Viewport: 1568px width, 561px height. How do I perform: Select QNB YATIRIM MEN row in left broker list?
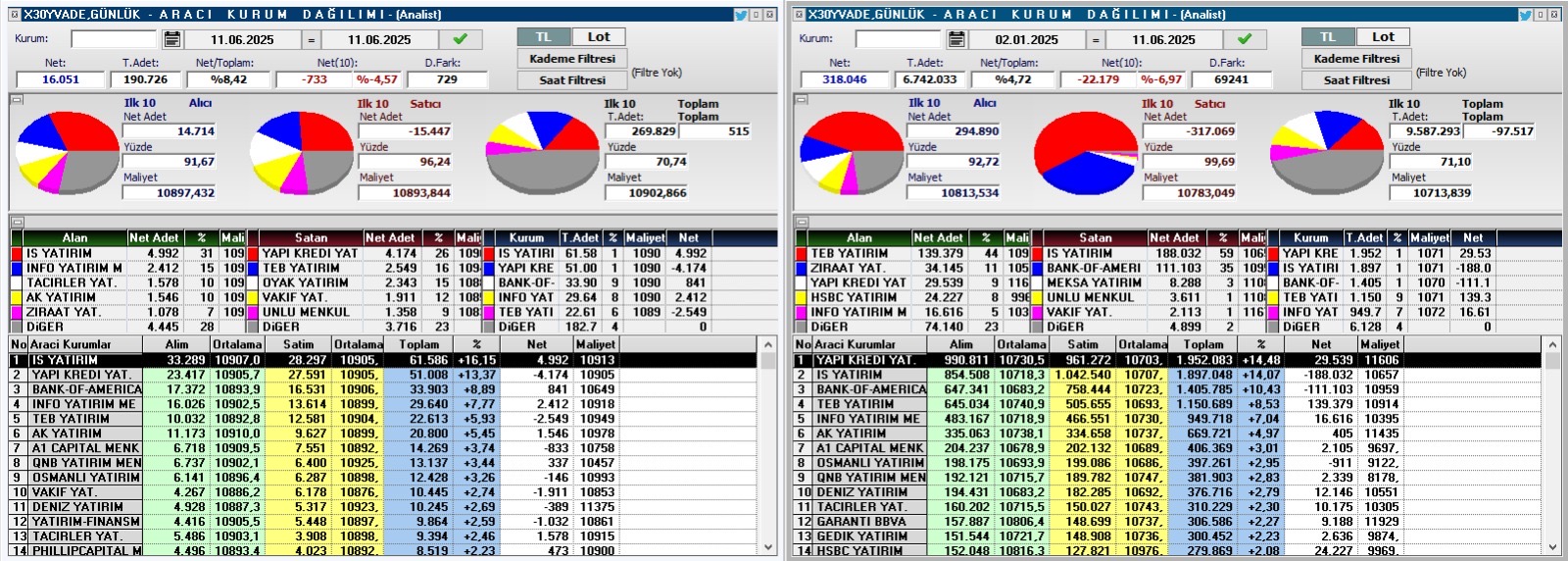point(383,463)
